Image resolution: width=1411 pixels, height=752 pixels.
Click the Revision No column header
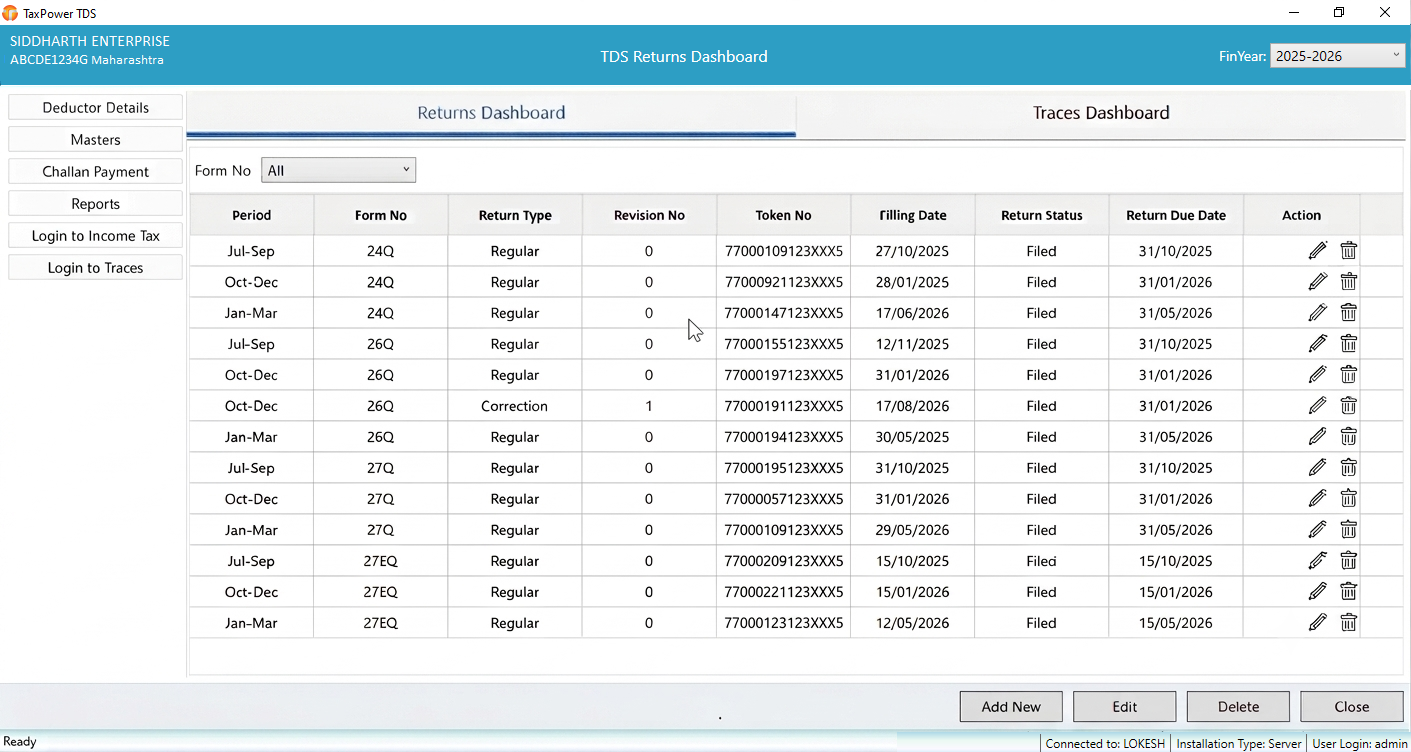[x=649, y=215]
